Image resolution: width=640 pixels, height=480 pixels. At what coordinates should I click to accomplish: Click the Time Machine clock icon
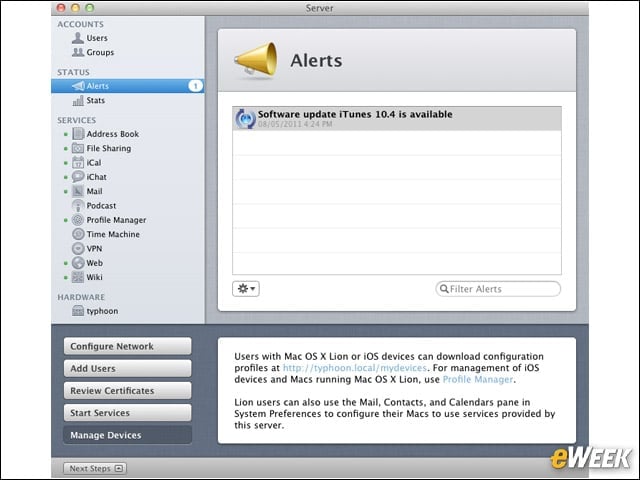[78, 234]
